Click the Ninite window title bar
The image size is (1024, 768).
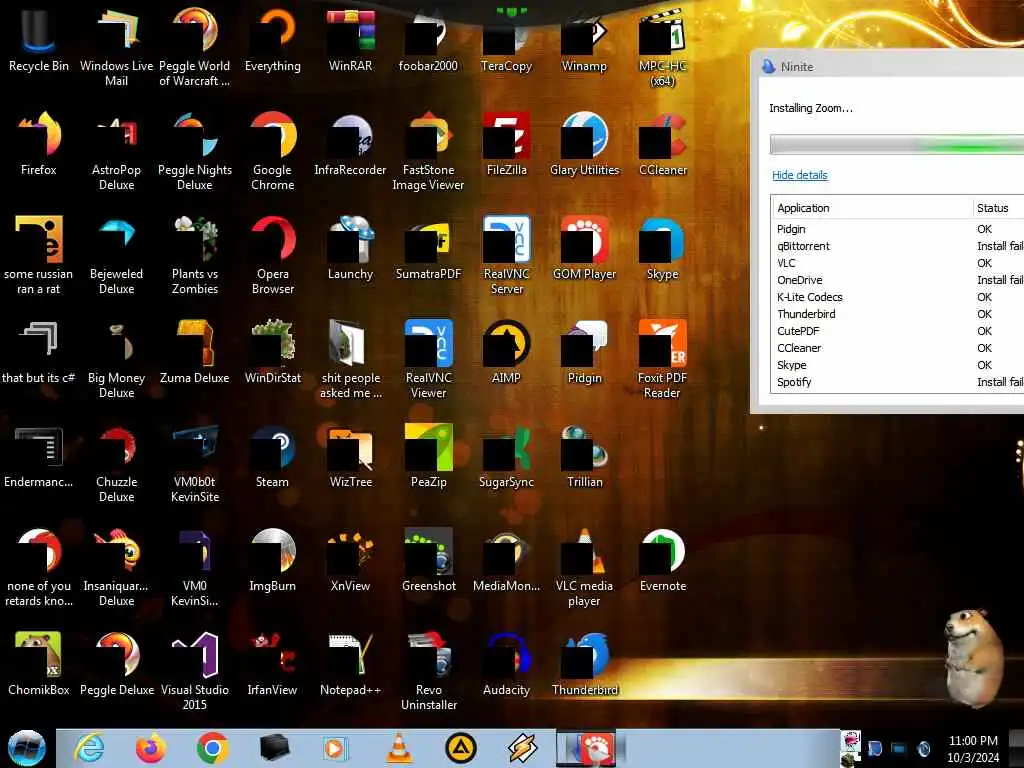tap(888, 66)
